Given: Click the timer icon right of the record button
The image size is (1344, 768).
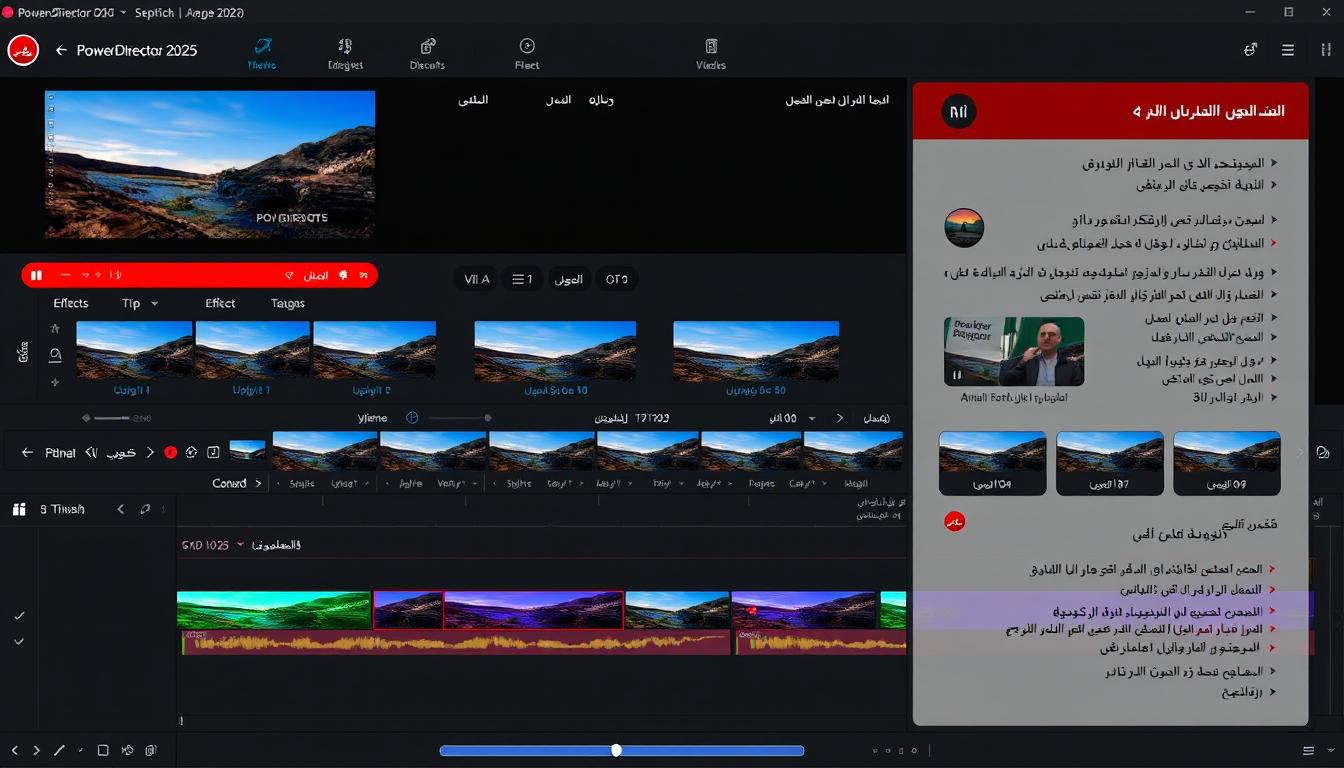Looking at the screenshot, I should [x=191, y=453].
